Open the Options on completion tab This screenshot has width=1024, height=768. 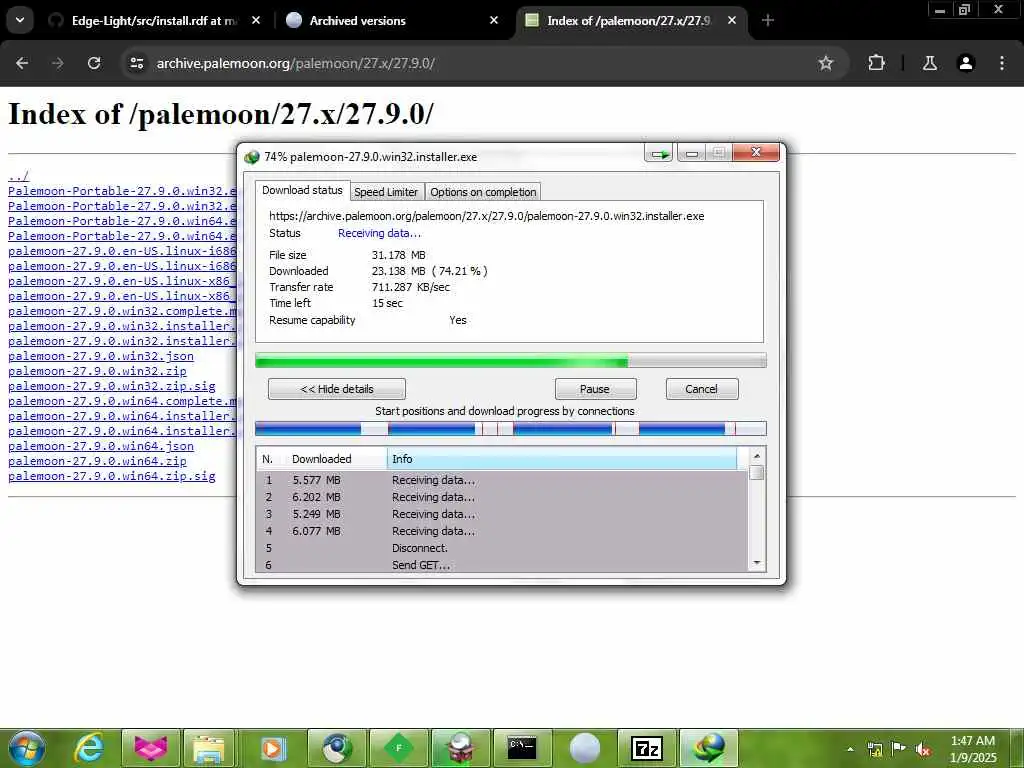click(483, 192)
